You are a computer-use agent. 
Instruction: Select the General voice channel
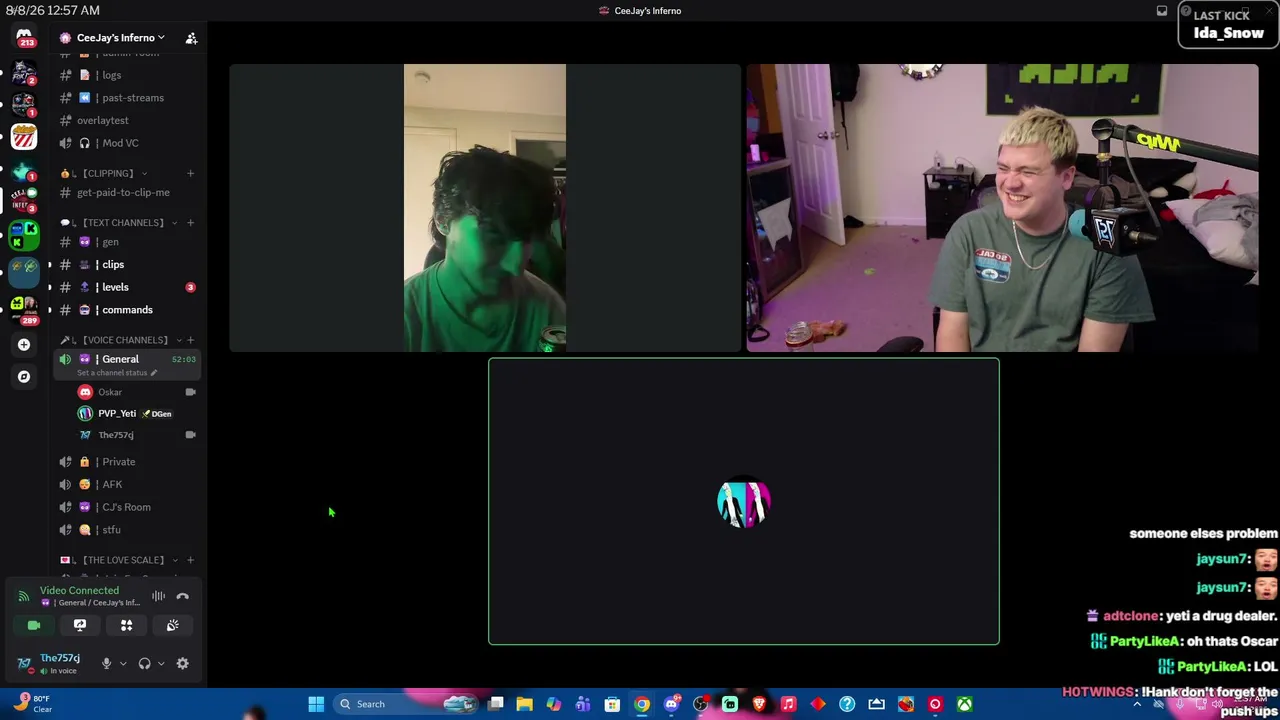point(128,359)
